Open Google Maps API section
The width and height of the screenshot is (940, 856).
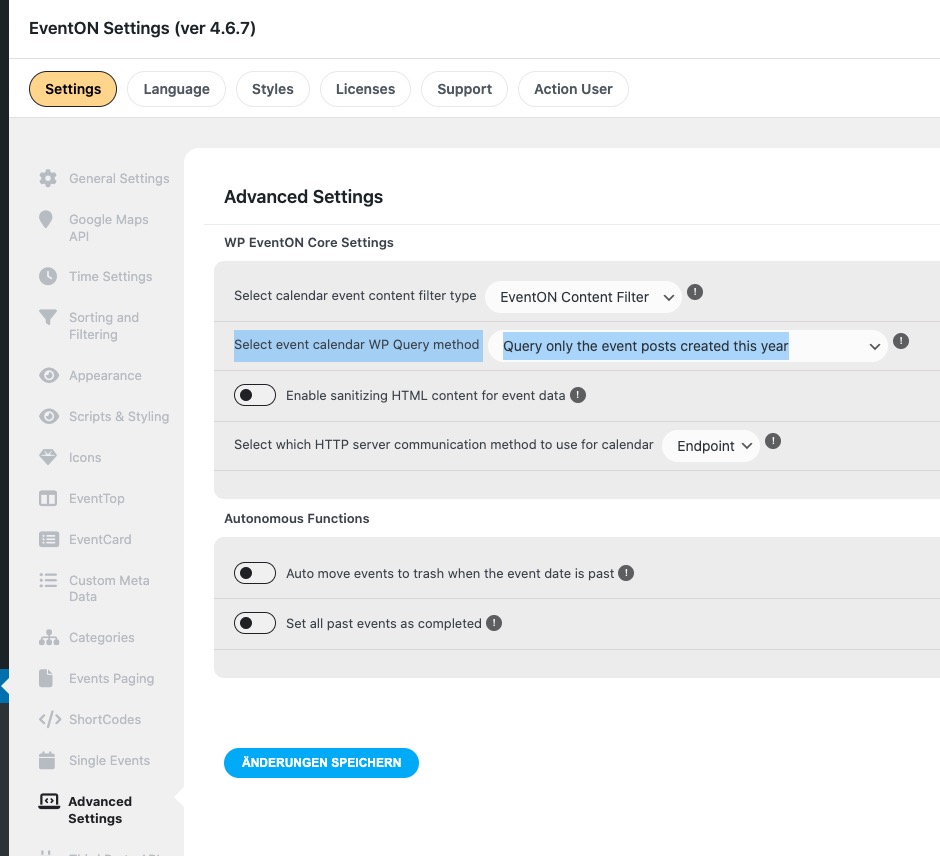[109, 228]
